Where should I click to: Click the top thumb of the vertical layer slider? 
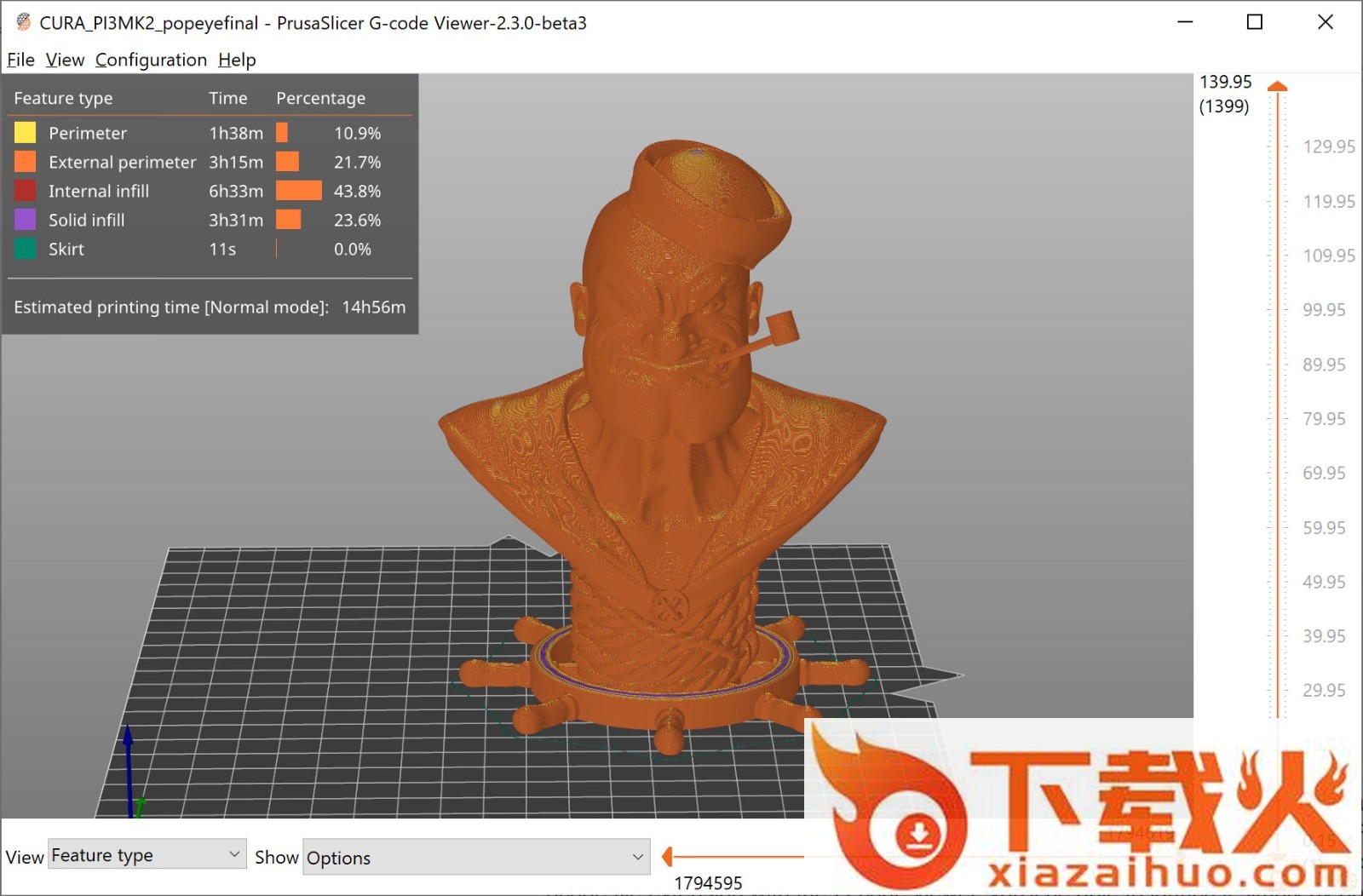(1277, 86)
